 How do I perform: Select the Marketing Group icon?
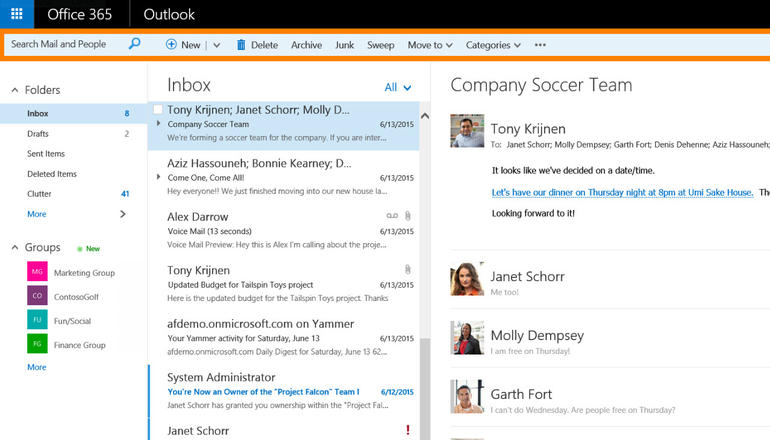tap(37, 272)
